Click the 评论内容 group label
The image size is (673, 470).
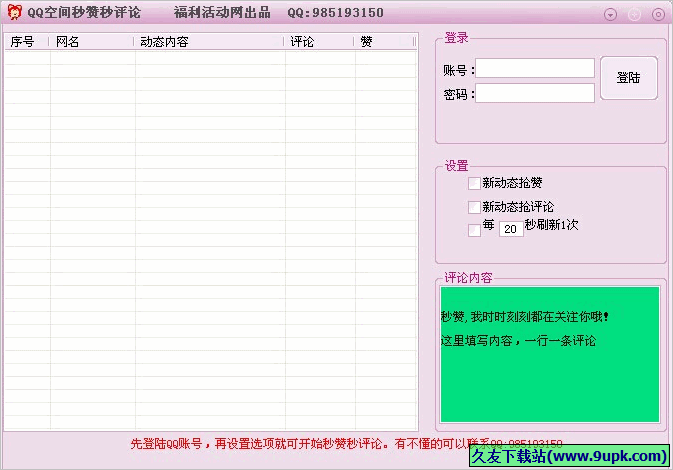coord(468,278)
